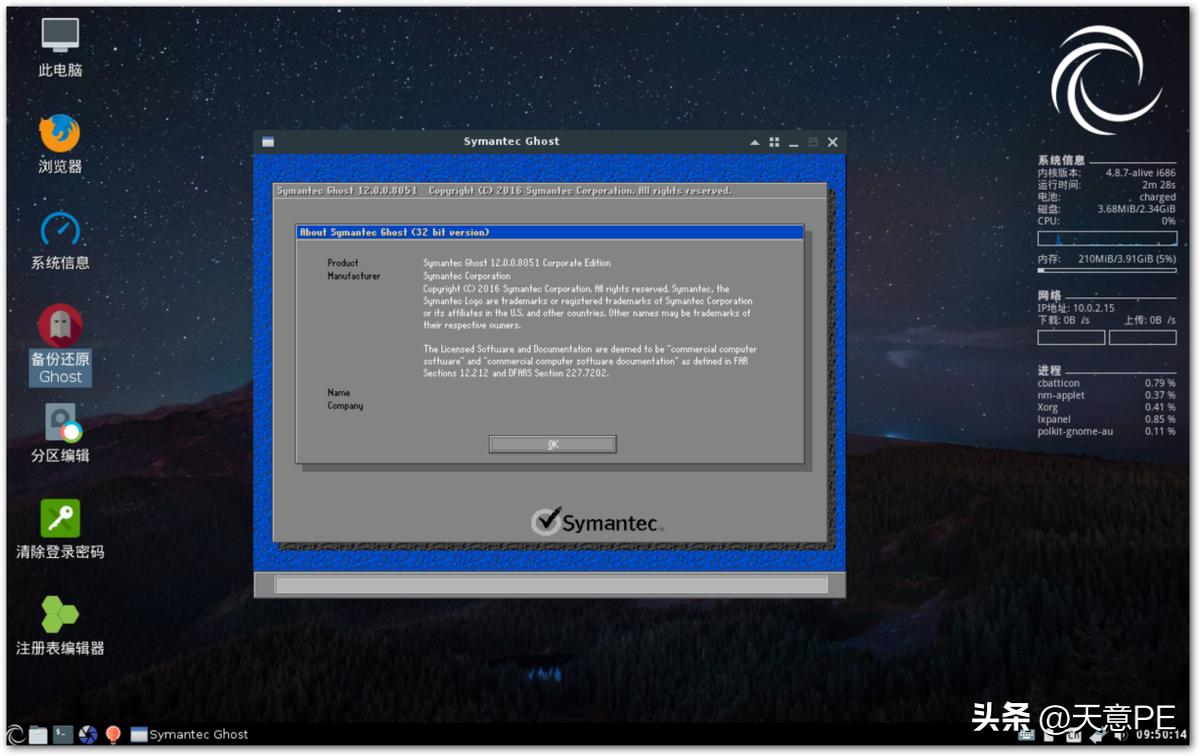
Task: Click the 内核版本 4.8.7-alive i686 value
Action: pyautogui.click(x=1140, y=173)
